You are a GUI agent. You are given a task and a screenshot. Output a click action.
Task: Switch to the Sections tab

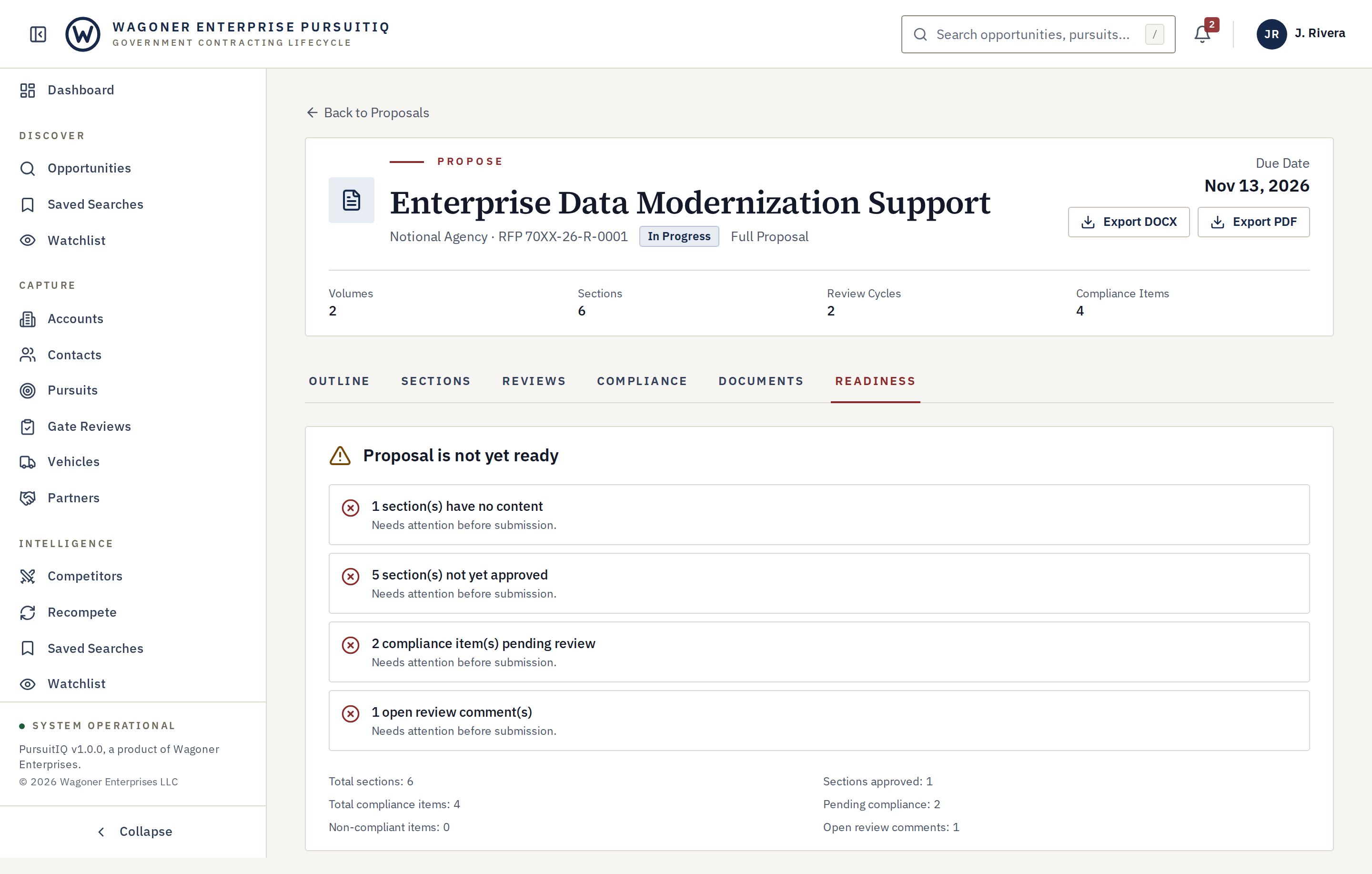[x=436, y=381]
